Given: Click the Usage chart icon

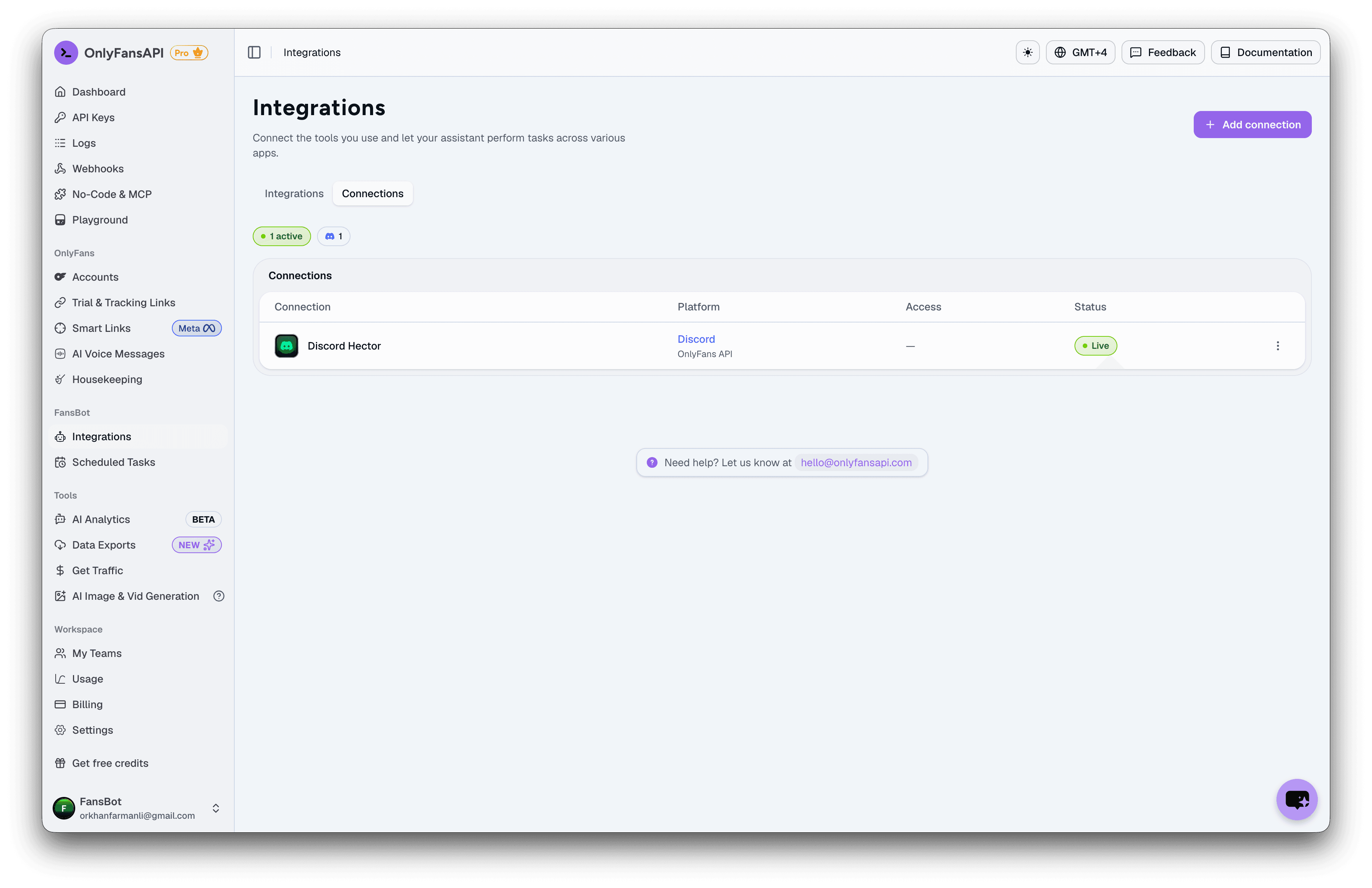Looking at the screenshot, I should 60,679.
